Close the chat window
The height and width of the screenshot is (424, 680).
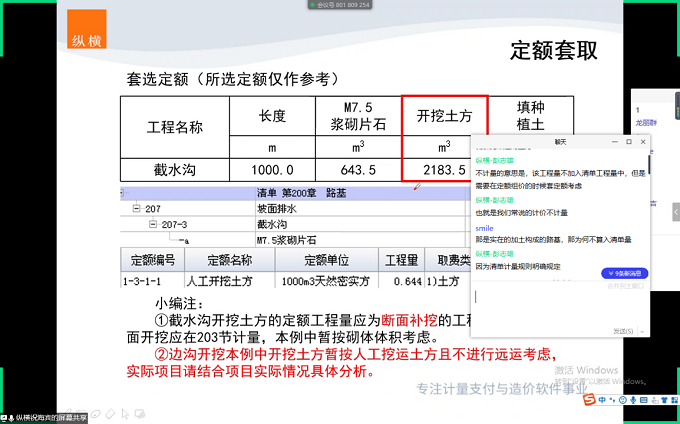[x=642, y=142]
